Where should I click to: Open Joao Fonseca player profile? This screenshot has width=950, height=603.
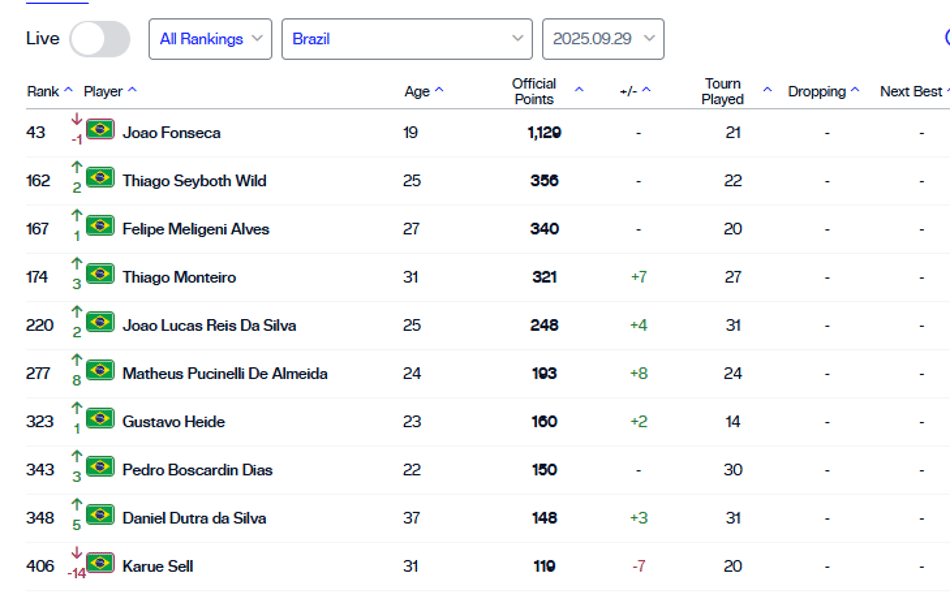click(171, 133)
